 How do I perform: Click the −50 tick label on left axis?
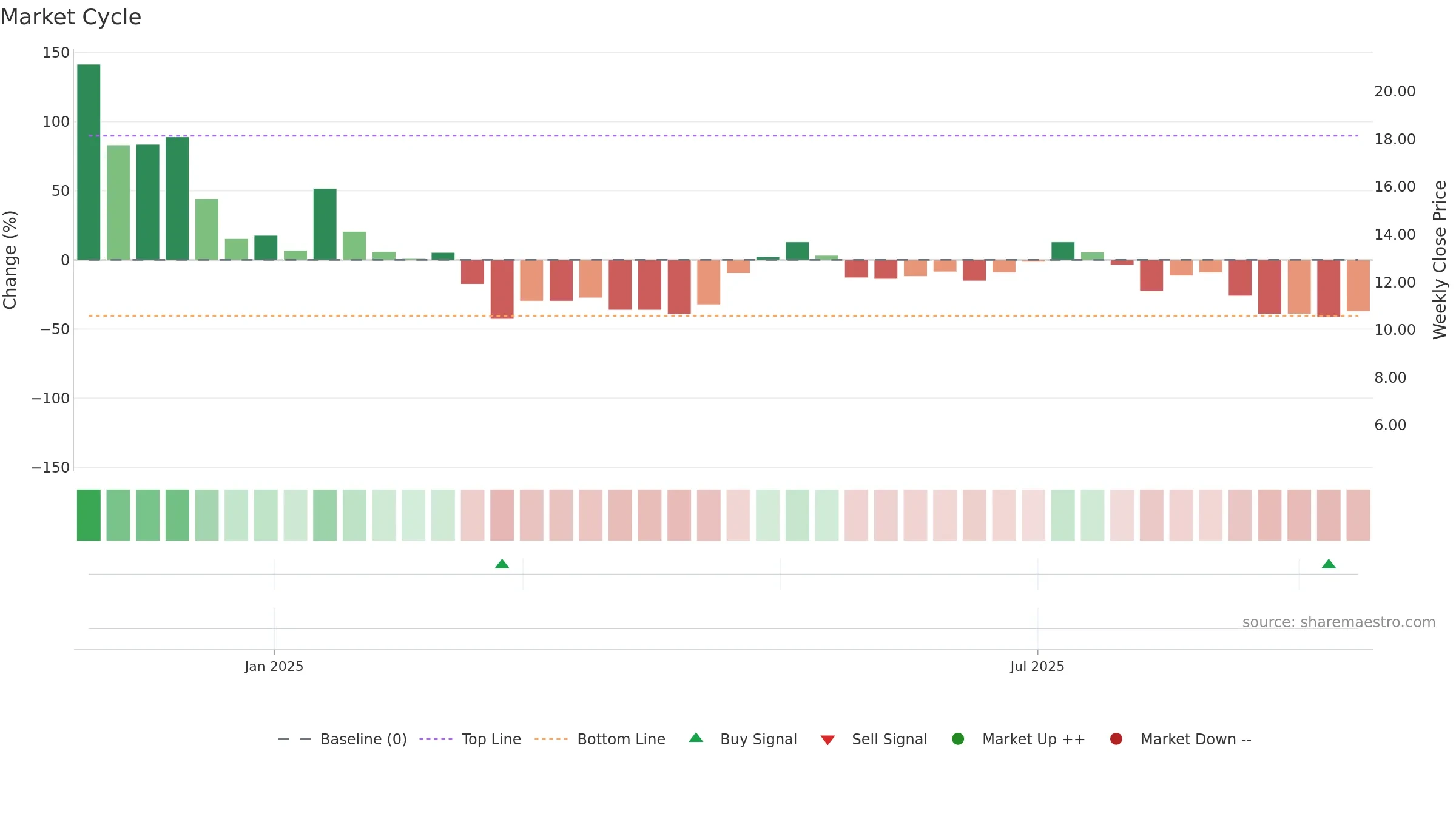(55, 329)
